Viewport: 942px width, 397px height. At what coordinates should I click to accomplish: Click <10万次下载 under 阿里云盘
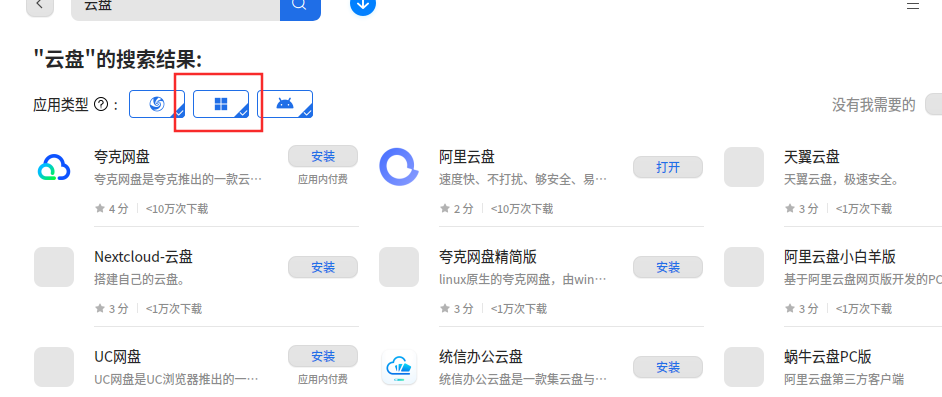coord(521,209)
